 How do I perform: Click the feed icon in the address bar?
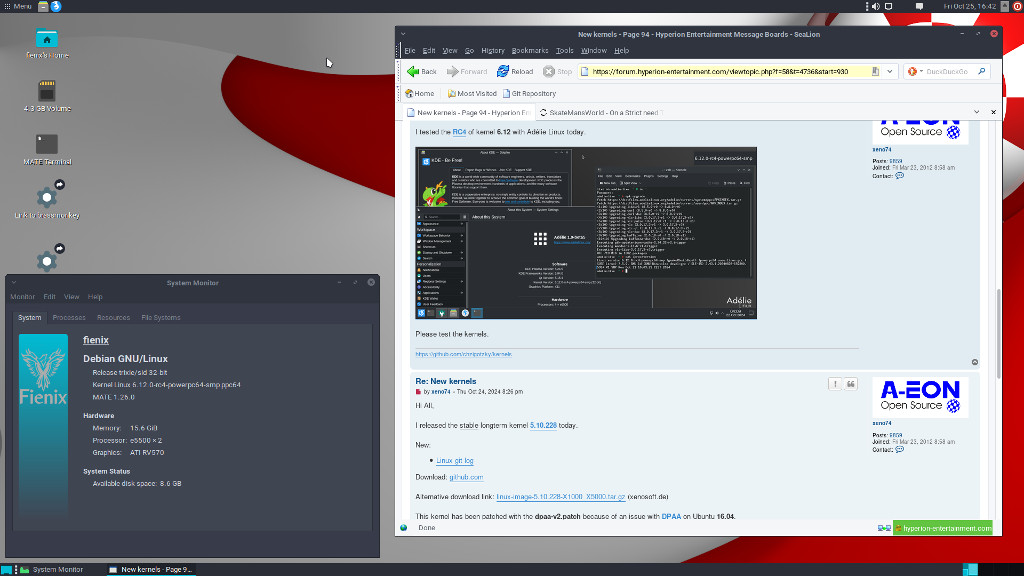pyautogui.click(x=875, y=71)
